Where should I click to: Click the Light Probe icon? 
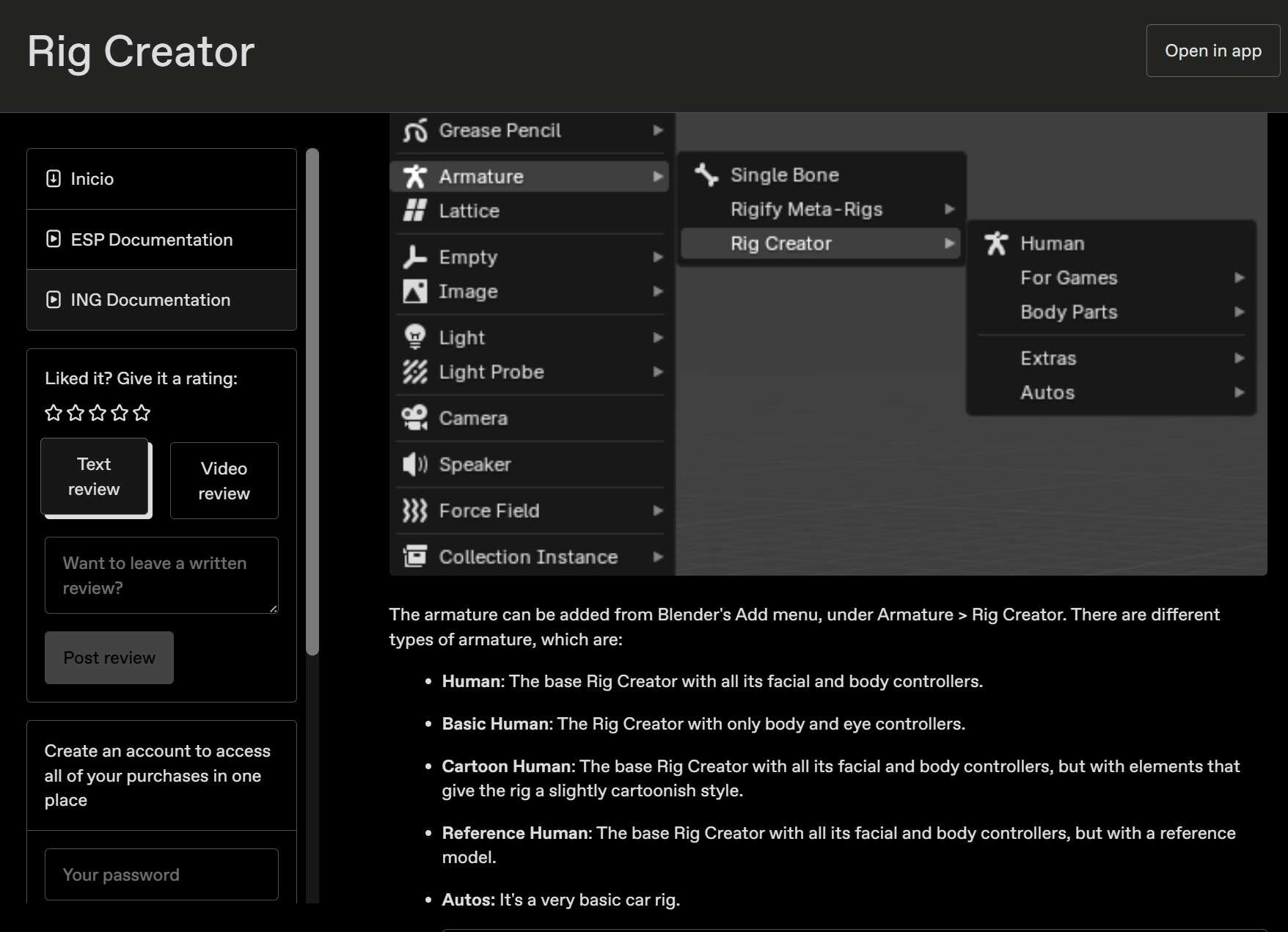pyautogui.click(x=415, y=372)
